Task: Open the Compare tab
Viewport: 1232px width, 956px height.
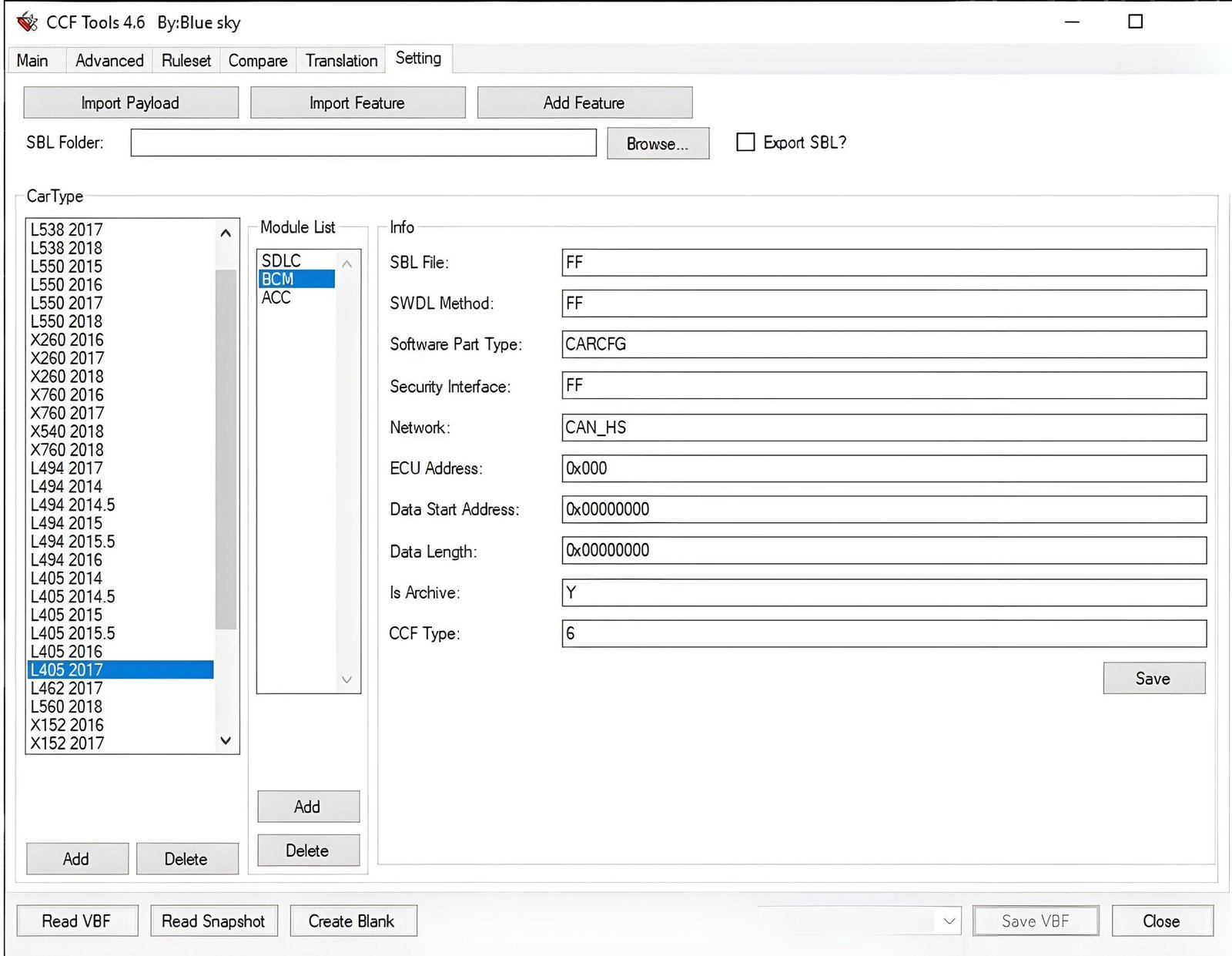Action: 258,60
